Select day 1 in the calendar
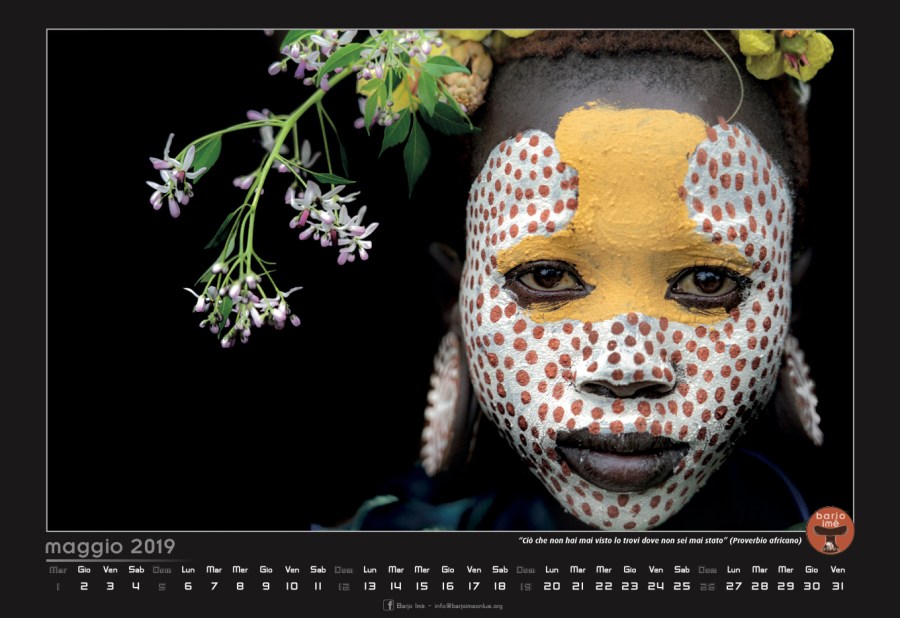Screen dimensions: 900x618 tap(58, 586)
